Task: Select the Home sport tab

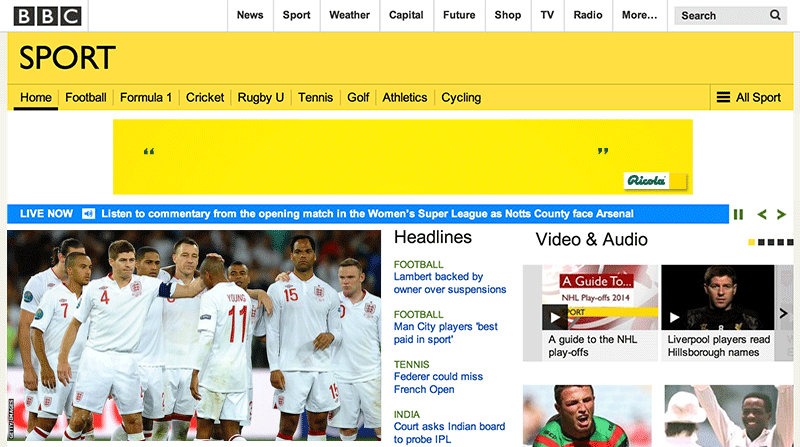Action: [36, 97]
